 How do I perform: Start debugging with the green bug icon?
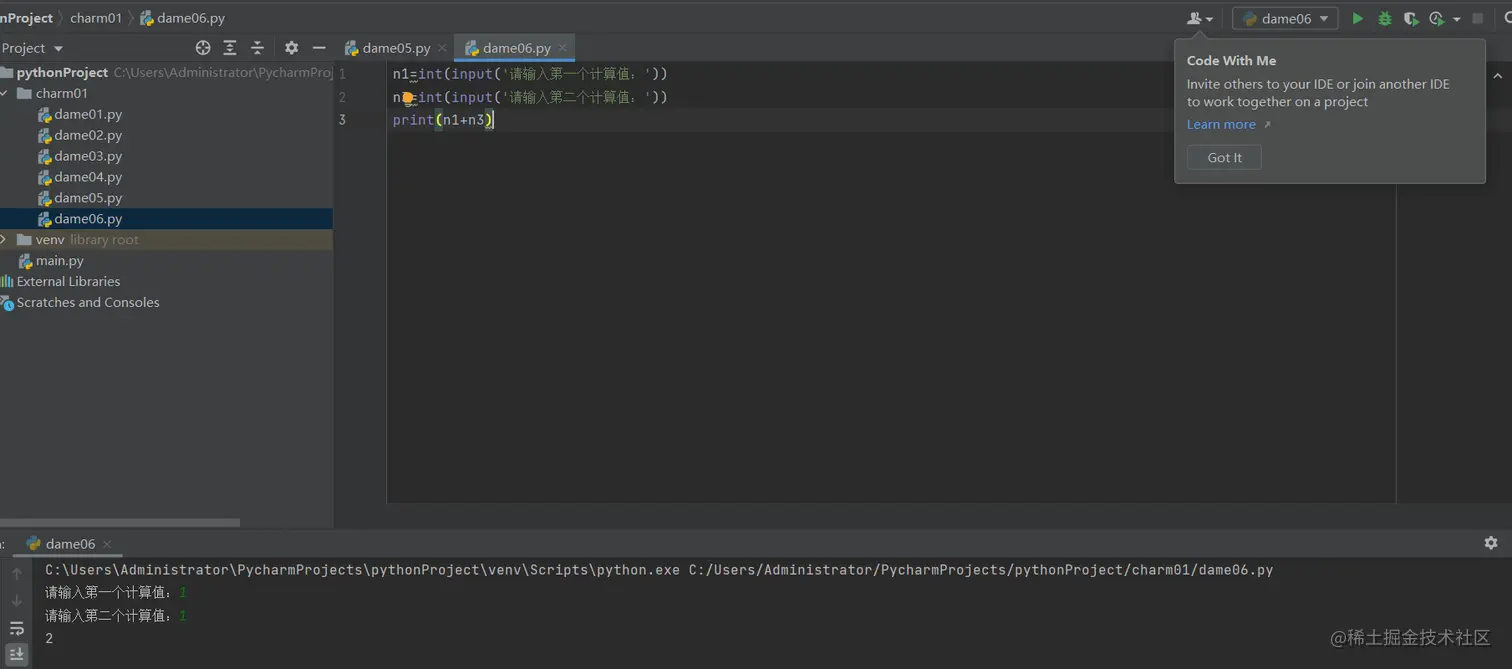coord(1384,19)
